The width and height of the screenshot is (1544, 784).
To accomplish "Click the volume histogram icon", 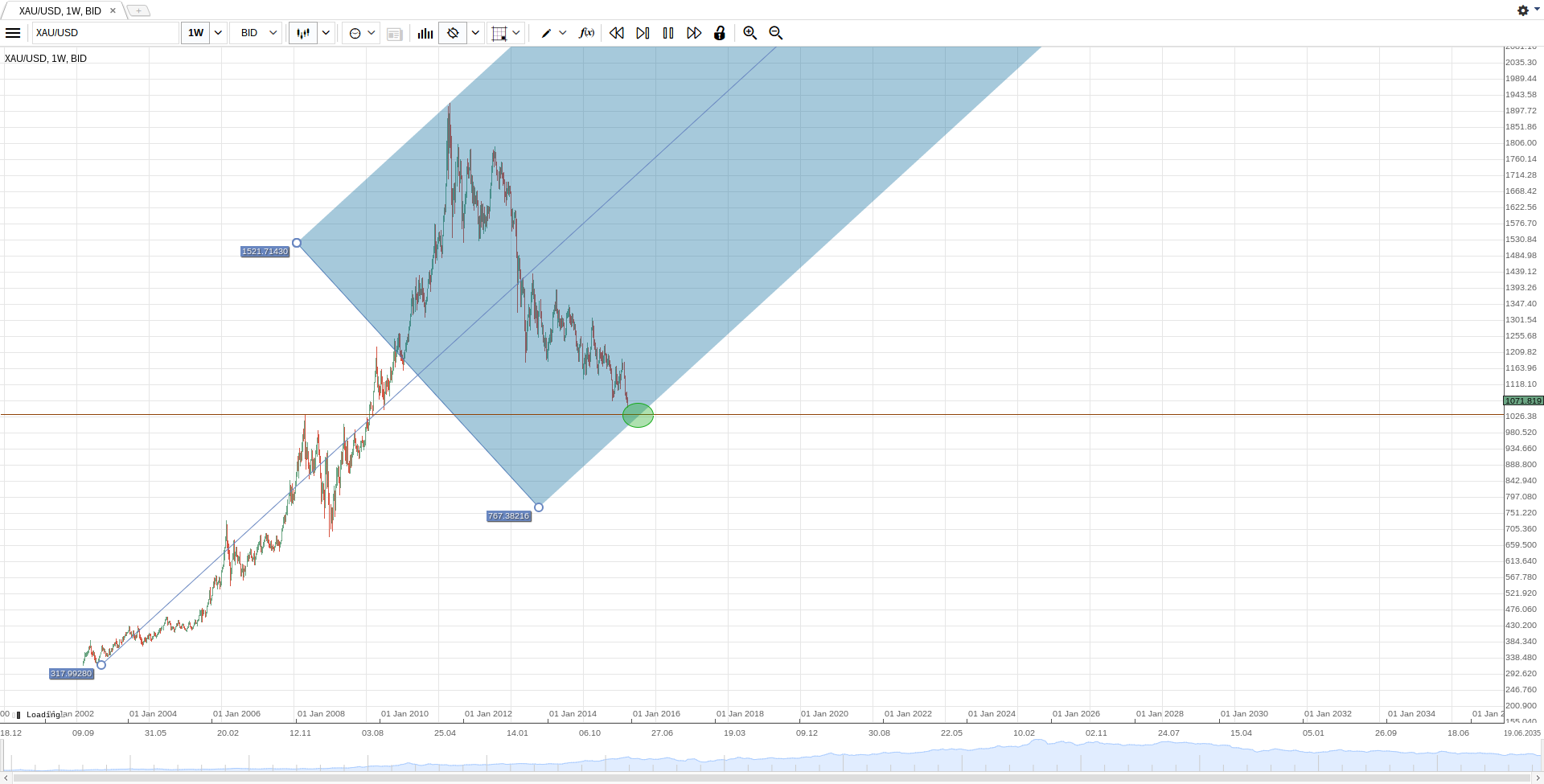I will pos(424,33).
